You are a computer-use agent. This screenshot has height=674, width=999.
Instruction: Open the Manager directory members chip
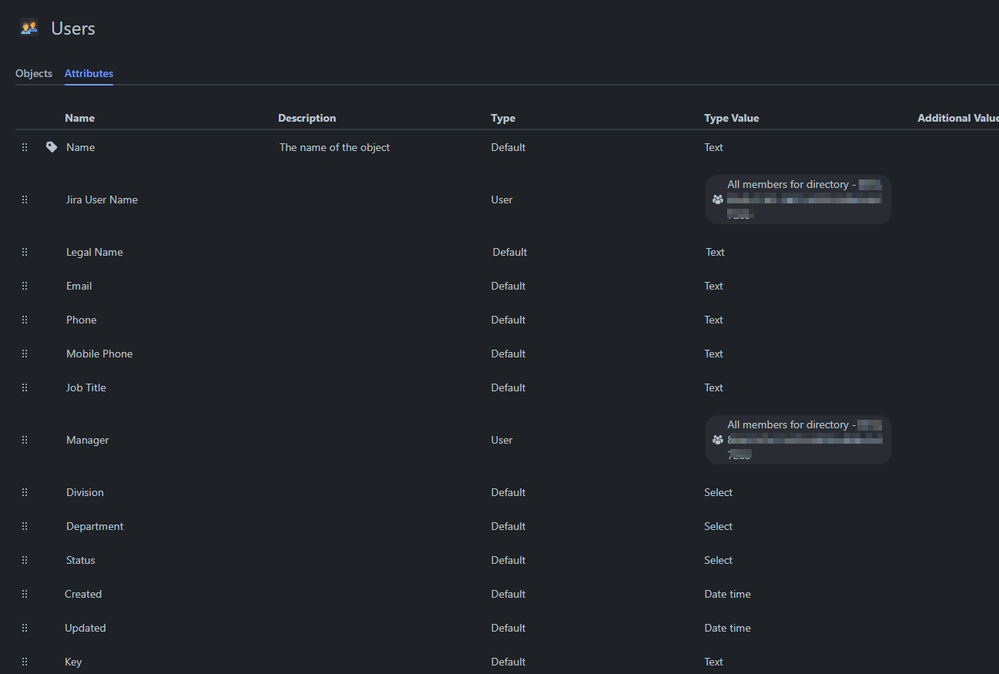pos(798,440)
